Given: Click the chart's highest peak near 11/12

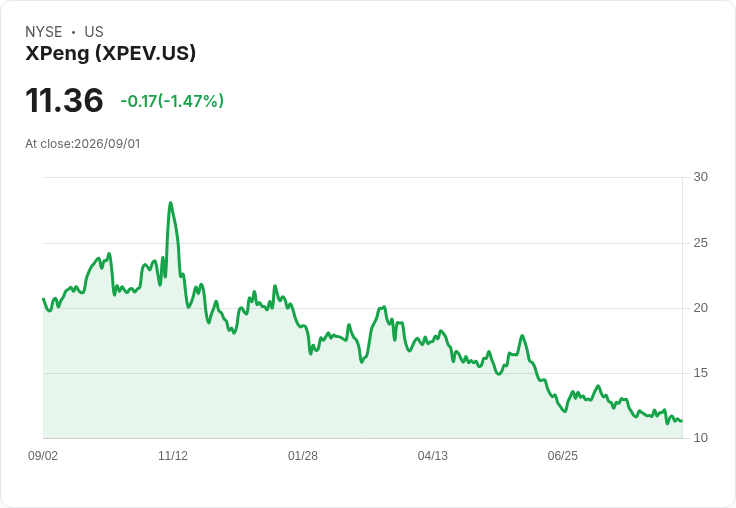Looking at the screenshot, I should coord(170,203).
